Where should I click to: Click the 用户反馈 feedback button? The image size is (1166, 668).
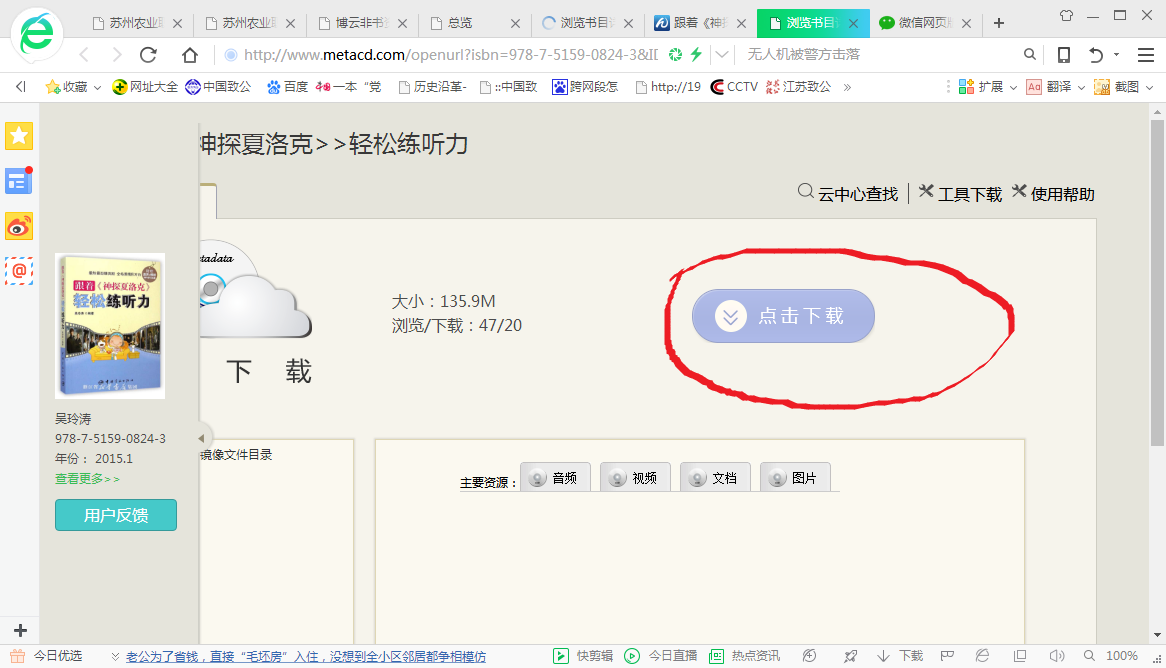pos(116,515)
